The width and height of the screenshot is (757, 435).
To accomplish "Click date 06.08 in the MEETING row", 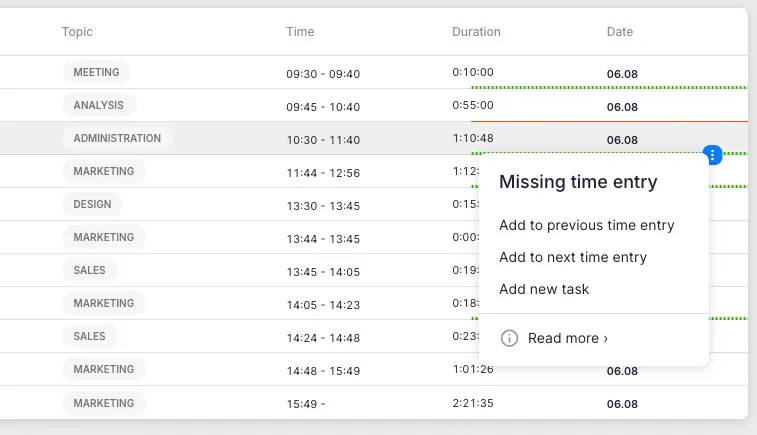I will coord(622,74).
